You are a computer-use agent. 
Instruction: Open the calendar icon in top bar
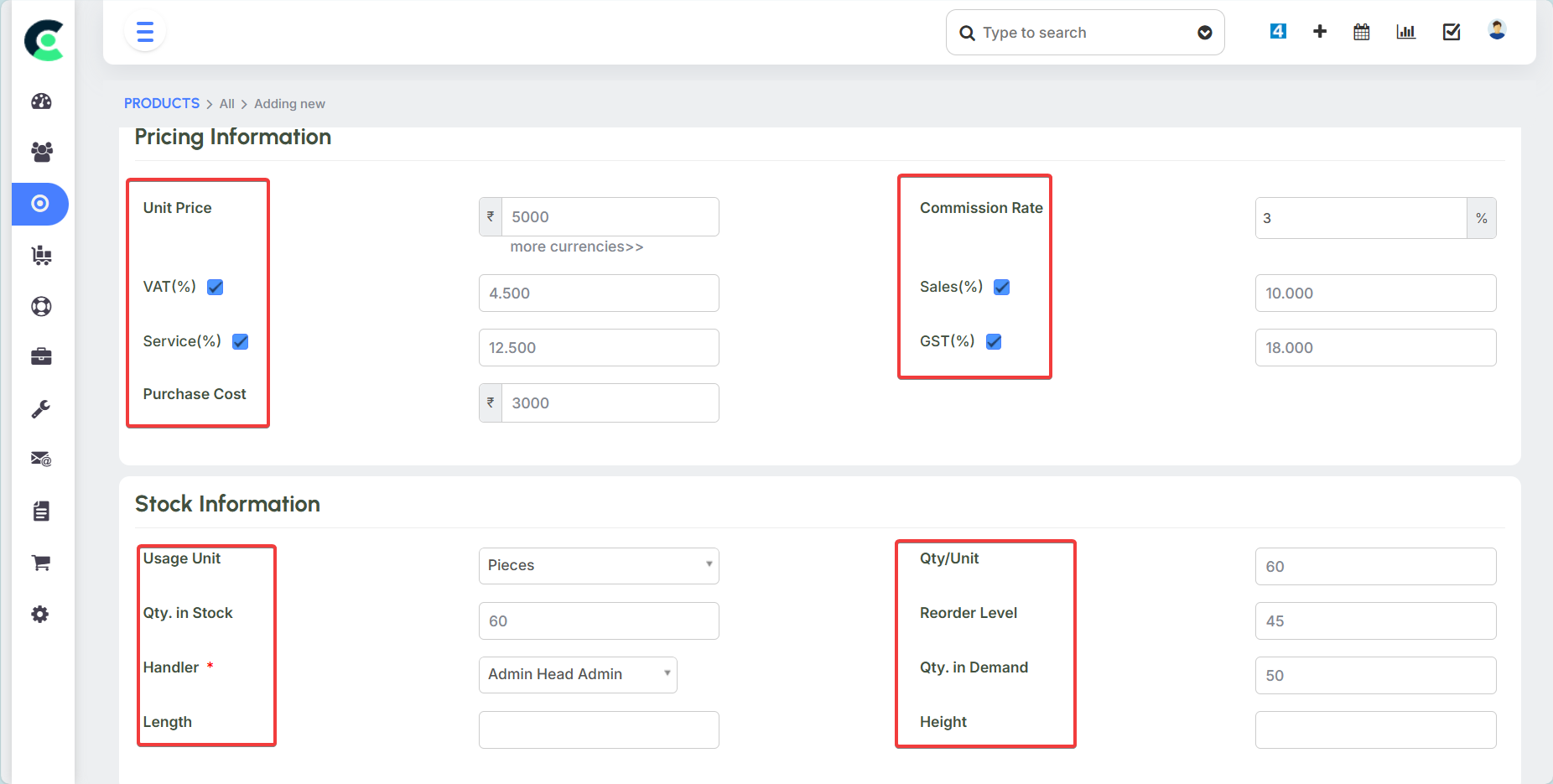(x=1361, y=32)
